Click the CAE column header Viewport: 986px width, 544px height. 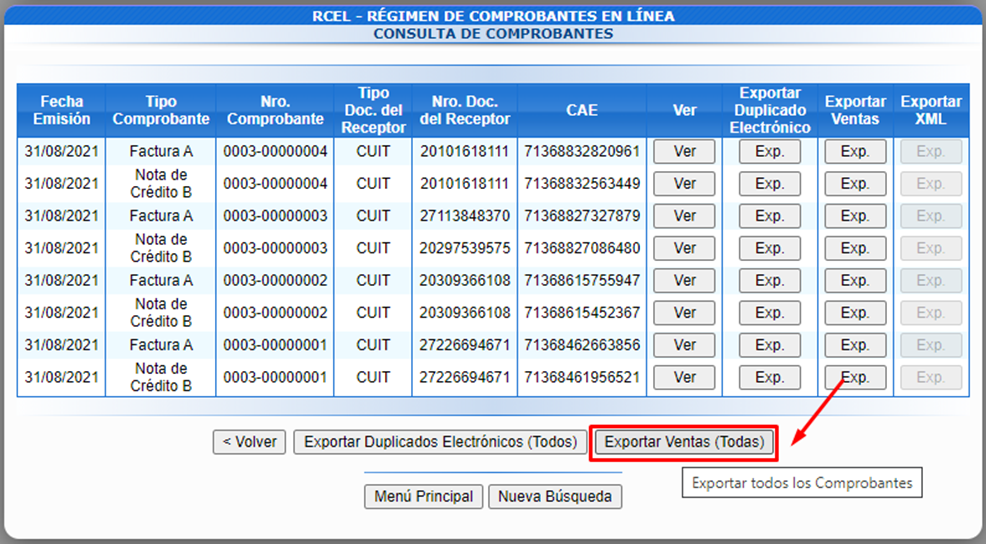tap(581, 110)
